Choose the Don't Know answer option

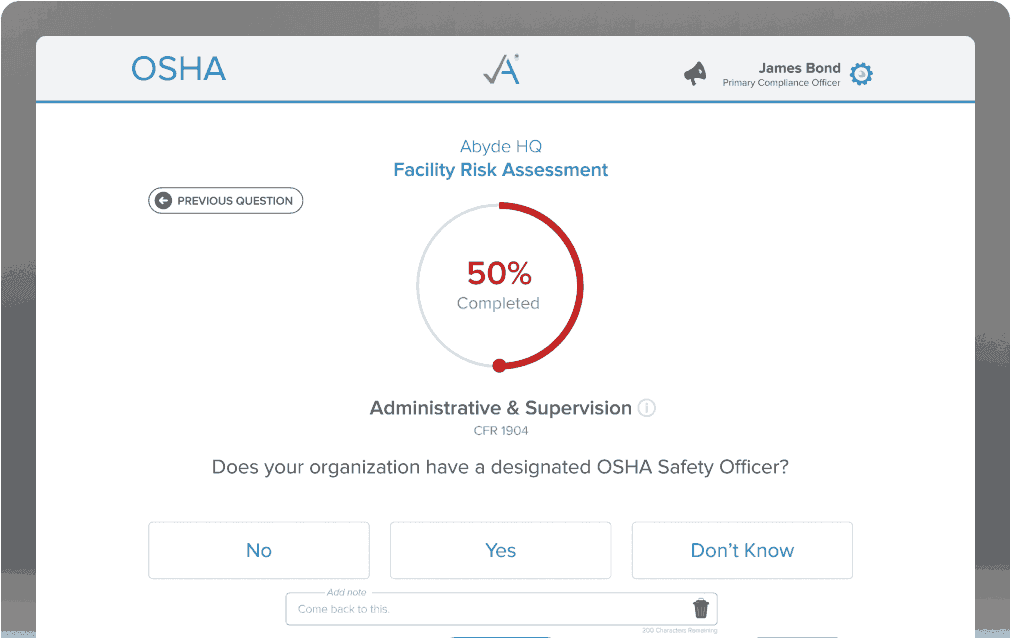click(741, 550)
